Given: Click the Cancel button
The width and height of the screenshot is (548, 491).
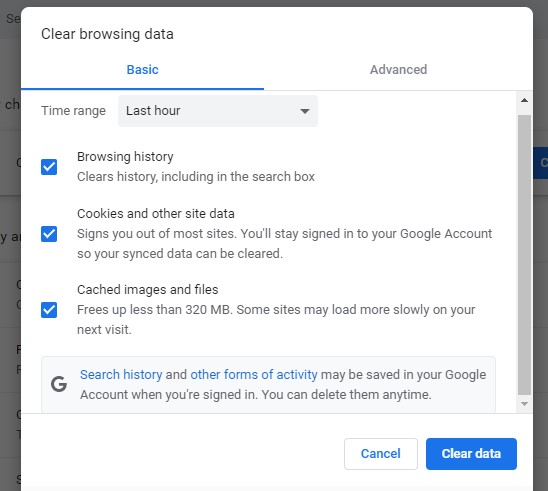Looking at the screenshot, I should click(x=381, y=454).
